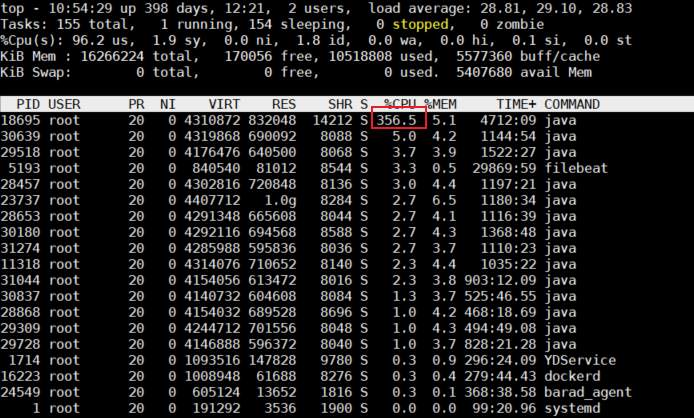Click PID 28868 in the process list

[x=20, y=312]
